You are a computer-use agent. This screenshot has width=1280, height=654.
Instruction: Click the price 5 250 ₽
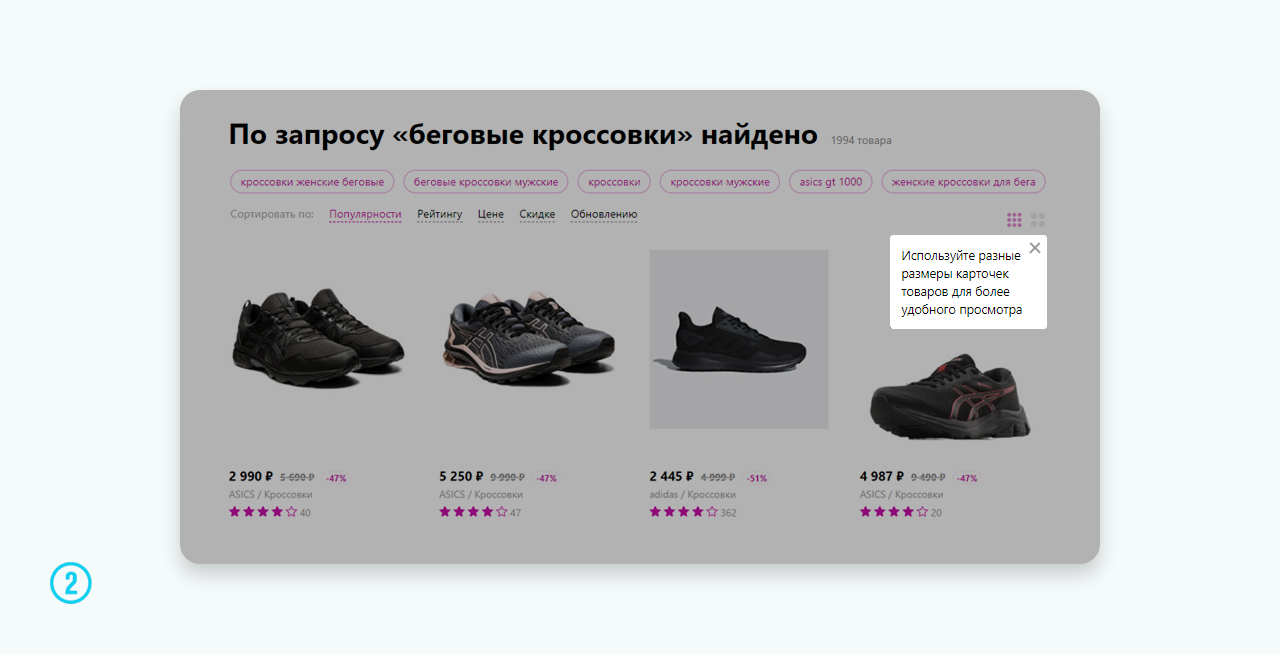(461, 477)
